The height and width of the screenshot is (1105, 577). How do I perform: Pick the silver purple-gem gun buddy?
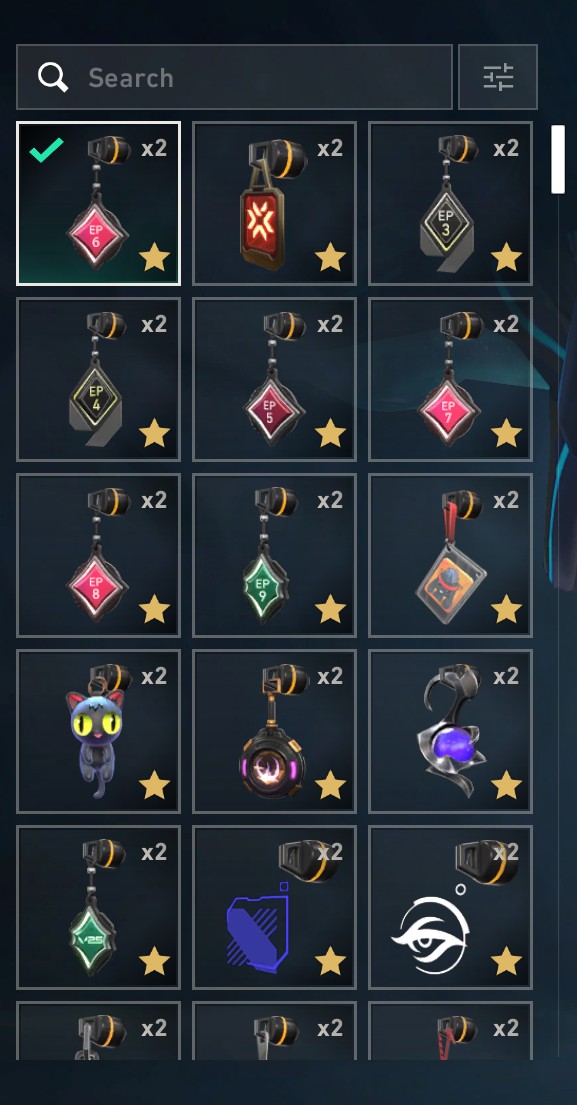click(x=450, y=731)
